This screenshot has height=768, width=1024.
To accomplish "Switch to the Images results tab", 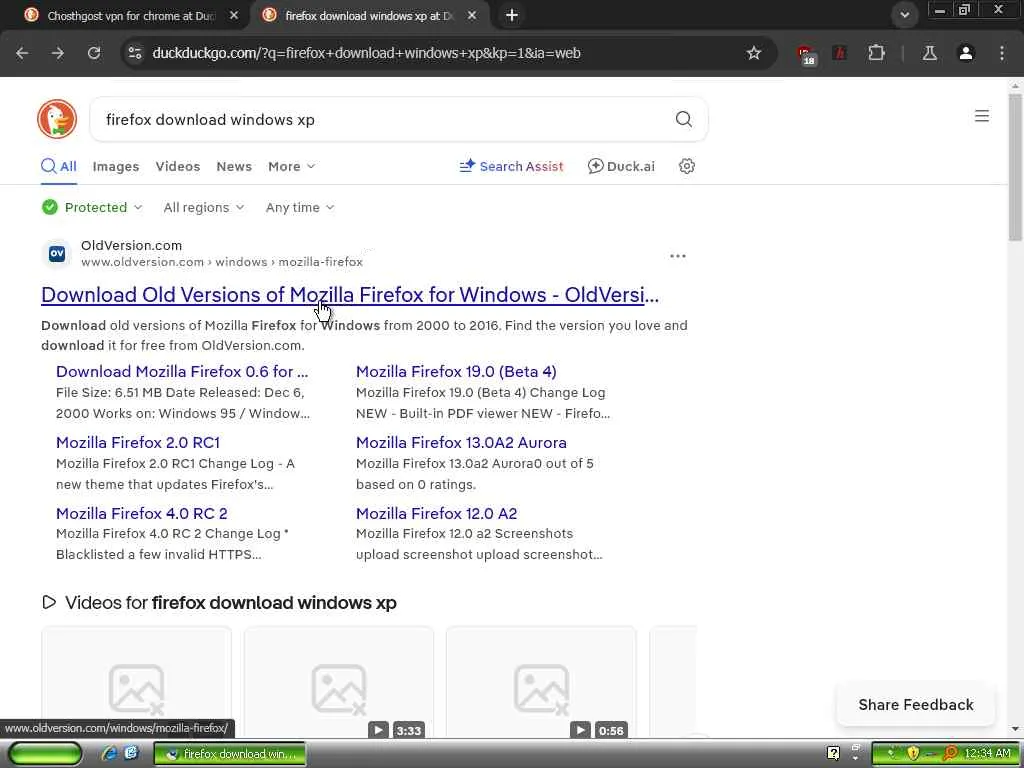I will click(x=116, y=166).
